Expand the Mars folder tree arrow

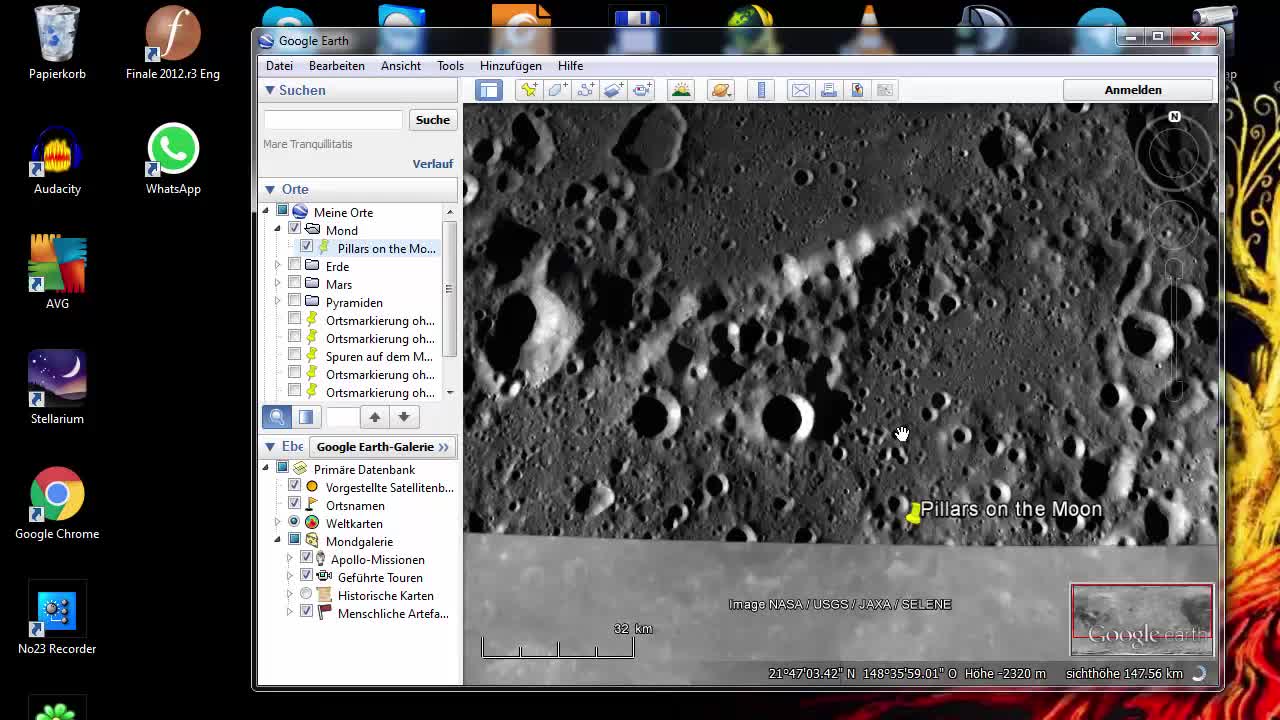[x=278, y=284]
